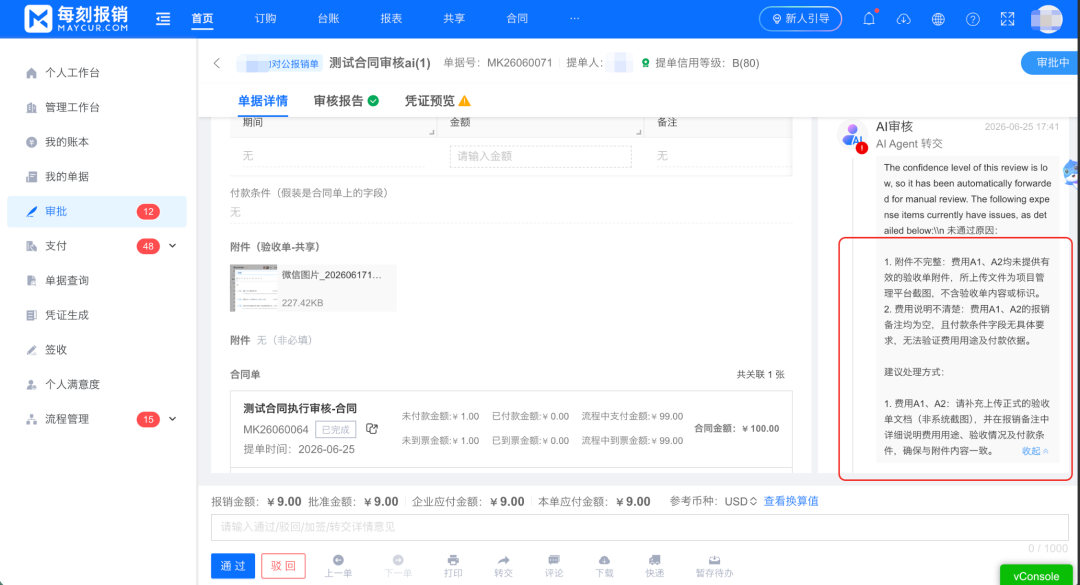Image resolution: width=1080 pixels, height=585 pixels.
Task: Click the 上一单 previous document icon
Action: pos(338,560)
